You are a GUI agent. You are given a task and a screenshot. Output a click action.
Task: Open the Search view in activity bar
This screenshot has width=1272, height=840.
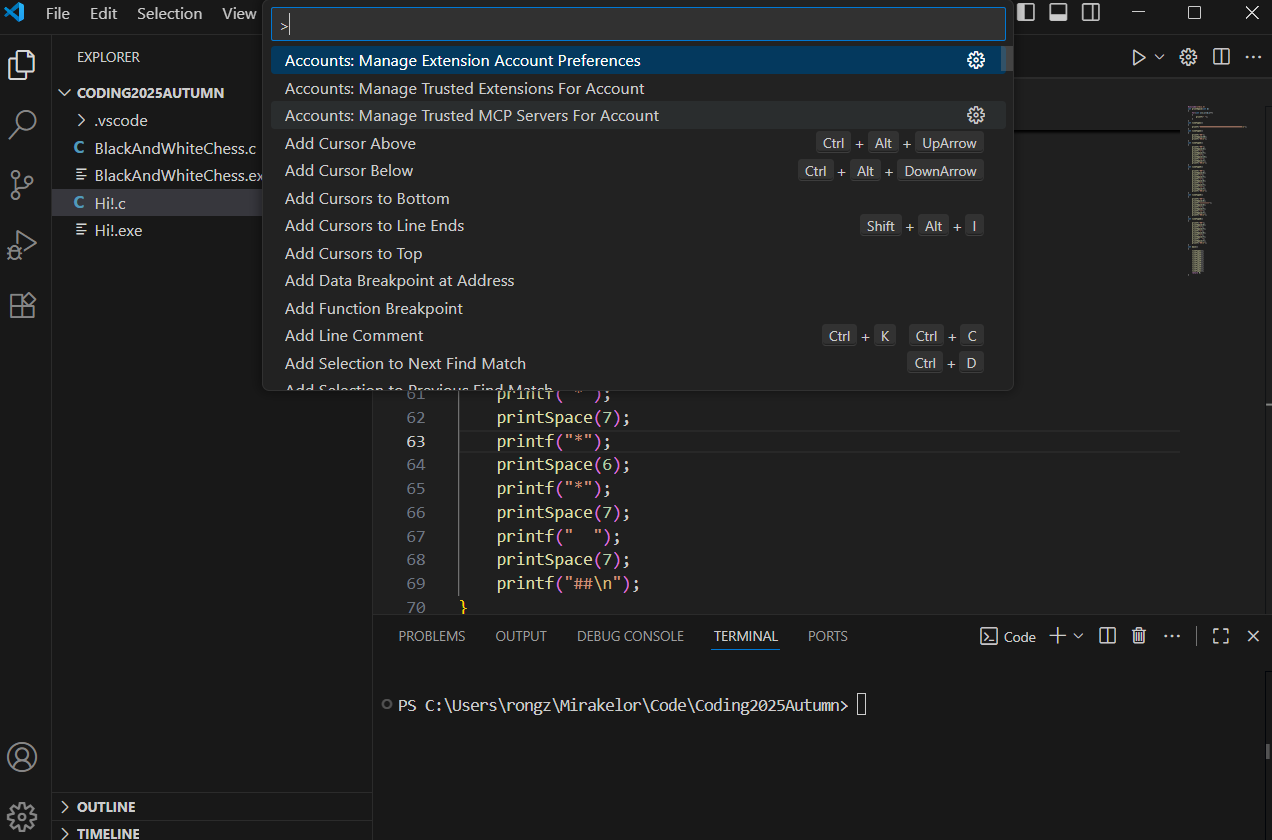(x=22, y=125)
